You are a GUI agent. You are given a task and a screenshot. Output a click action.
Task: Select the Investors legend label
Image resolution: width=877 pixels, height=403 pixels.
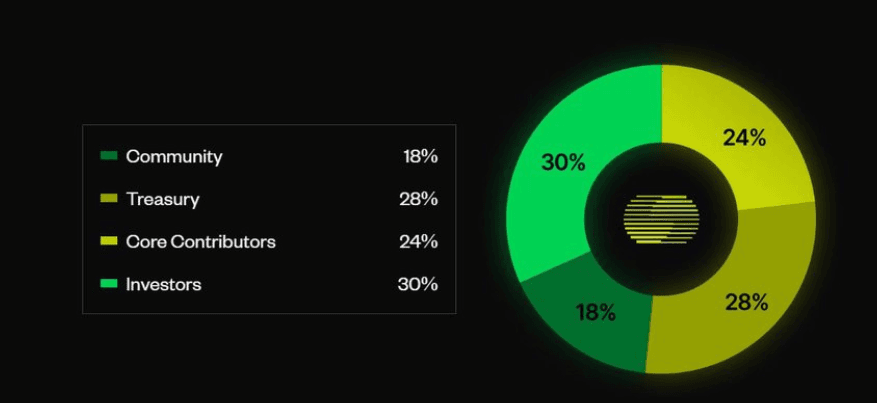tap(163, 285)
